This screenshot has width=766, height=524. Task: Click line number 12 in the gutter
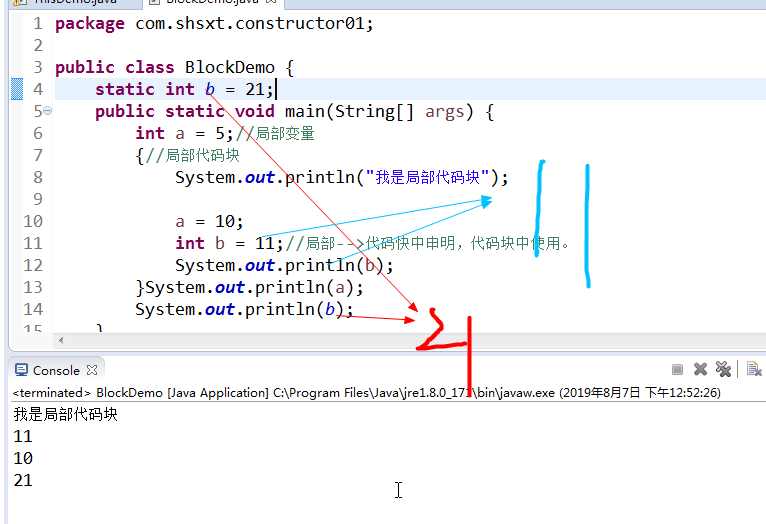[33, 265]
